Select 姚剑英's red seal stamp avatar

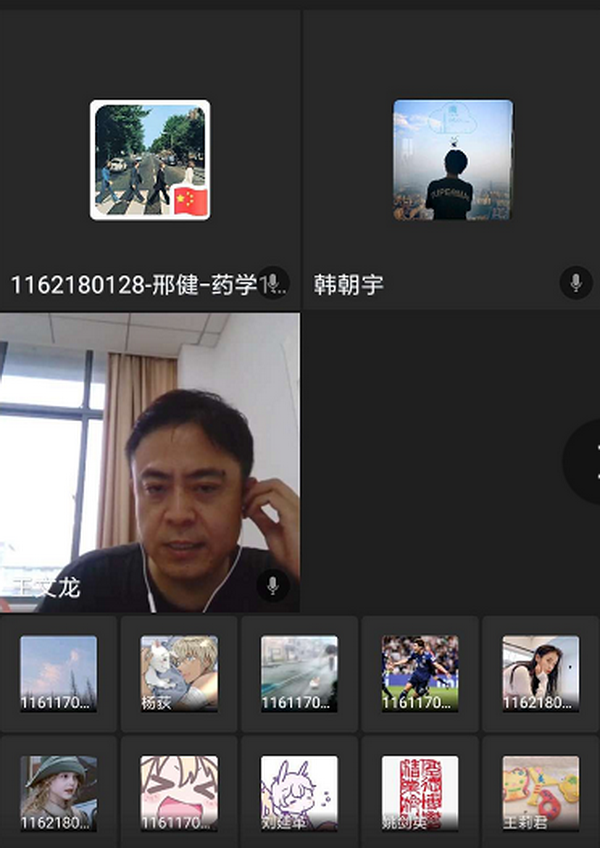click(x=420, y=793)
